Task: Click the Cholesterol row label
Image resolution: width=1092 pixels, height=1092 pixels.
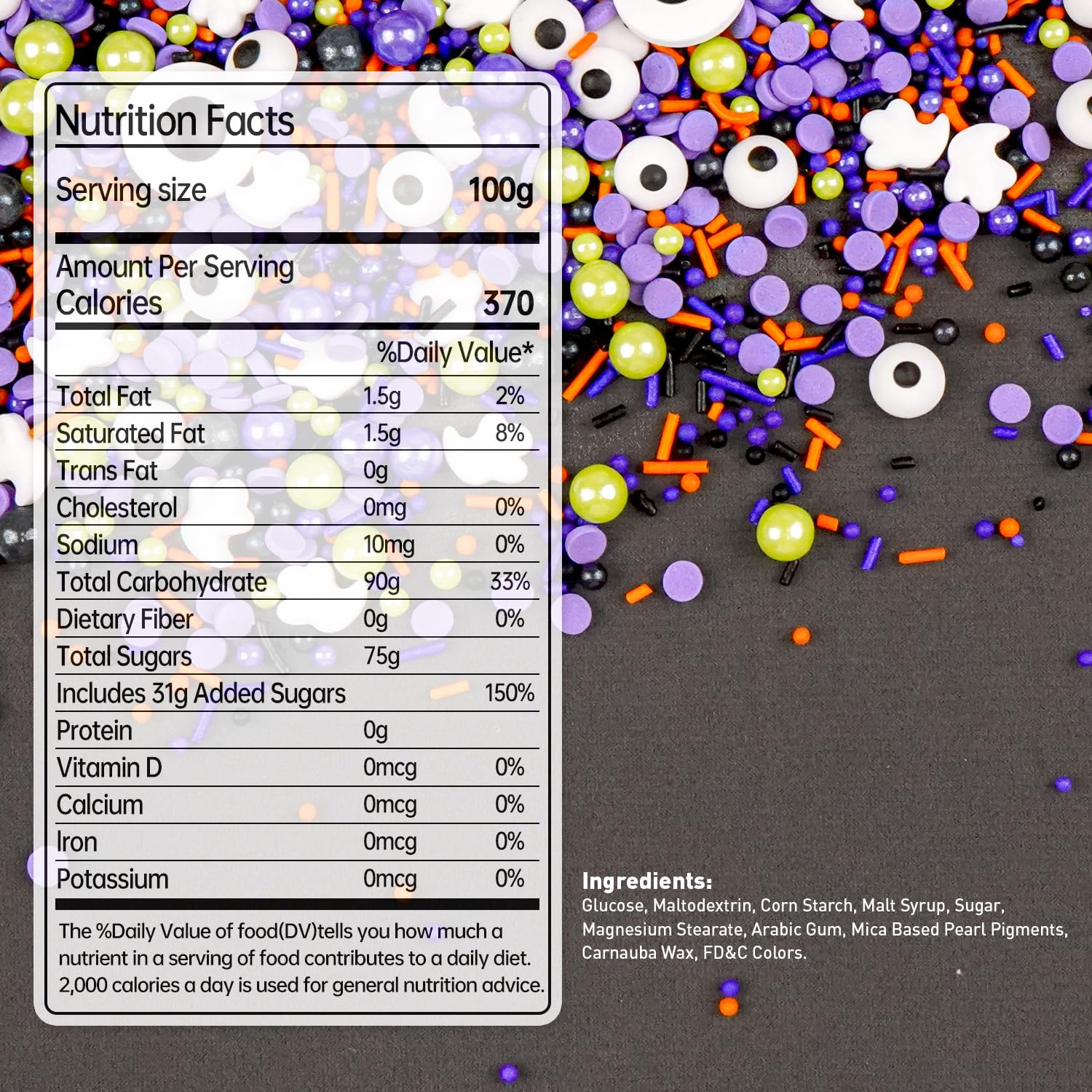Action: pyautogui.click(x=116, y=508)
